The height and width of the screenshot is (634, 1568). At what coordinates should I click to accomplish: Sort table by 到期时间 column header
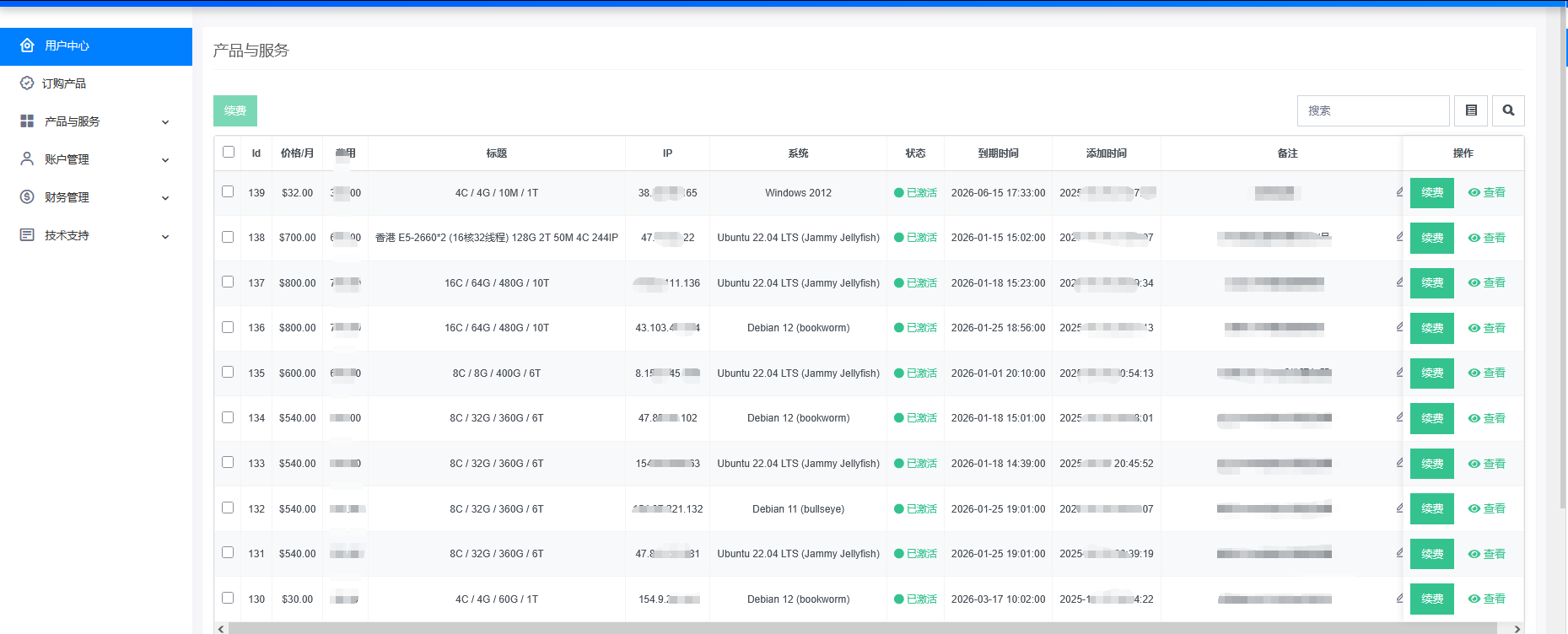point(998,153)
